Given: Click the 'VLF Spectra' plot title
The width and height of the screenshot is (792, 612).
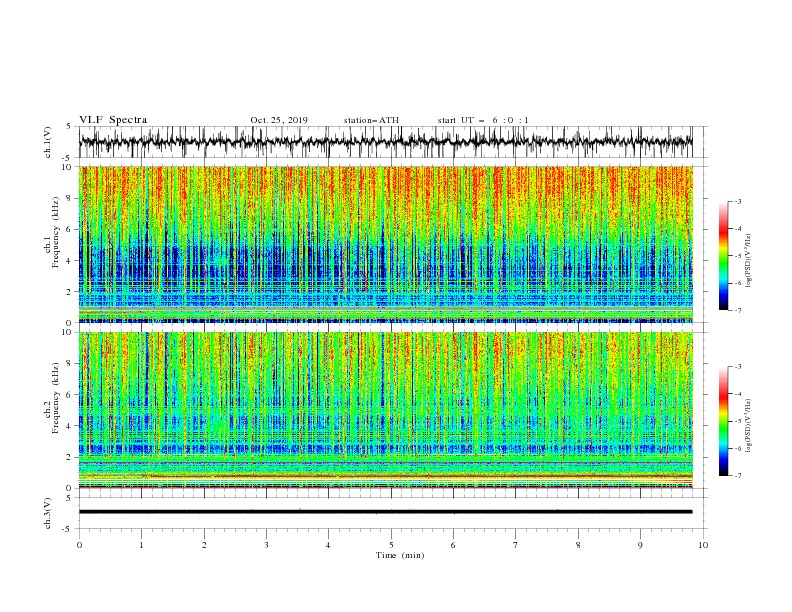Looking at the screenshot, I should pyautogui.click(x=113, y=120).
